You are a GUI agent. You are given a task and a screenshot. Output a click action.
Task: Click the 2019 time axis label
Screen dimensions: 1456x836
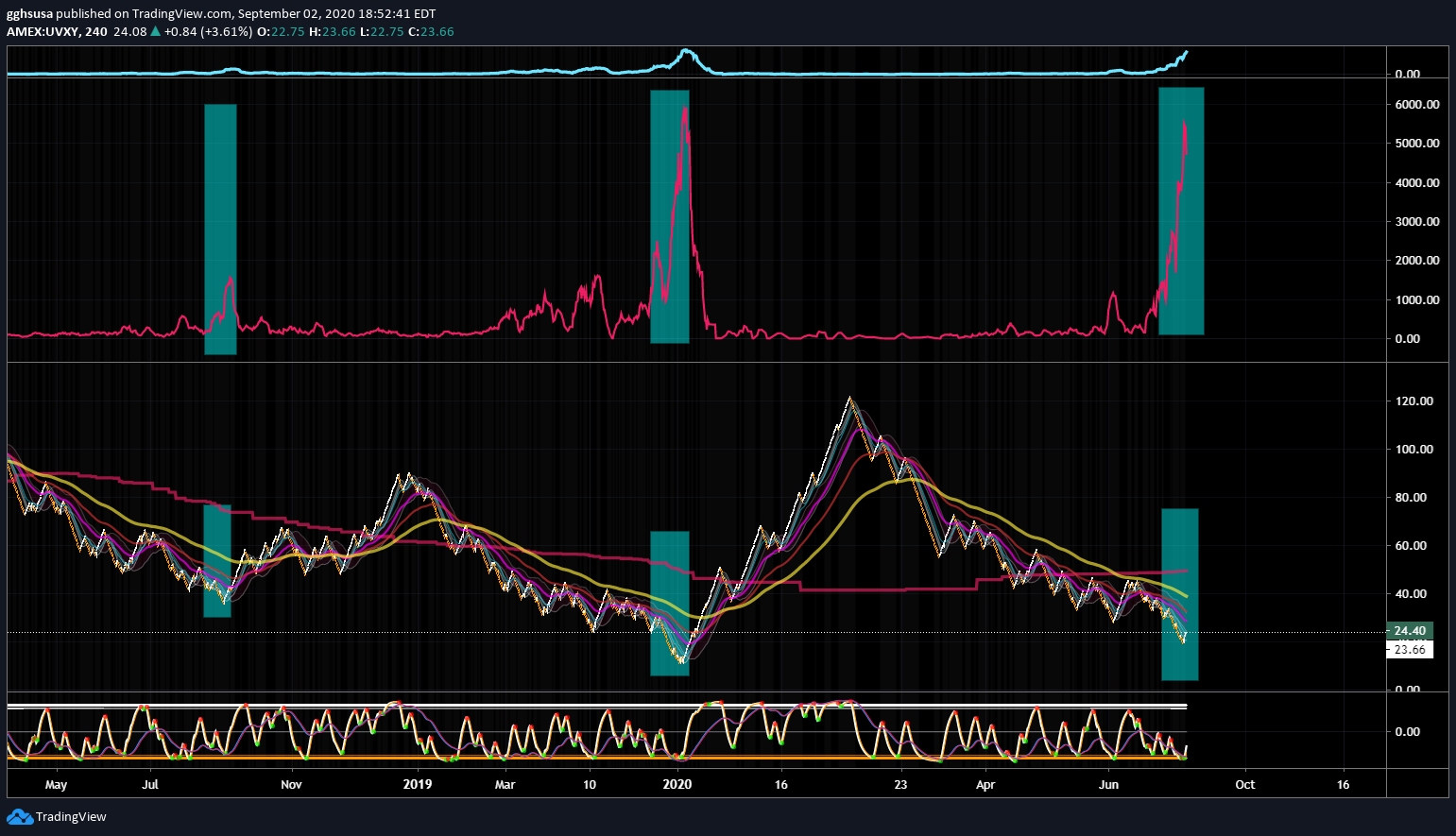[x=417, y=785]
